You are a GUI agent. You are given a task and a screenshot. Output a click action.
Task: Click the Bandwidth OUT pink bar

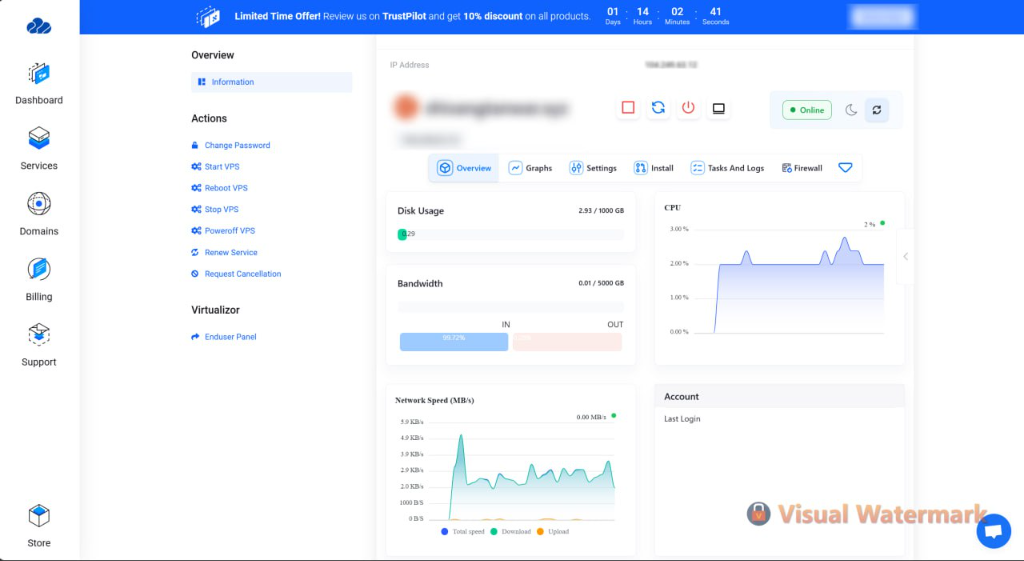point(567,342)
